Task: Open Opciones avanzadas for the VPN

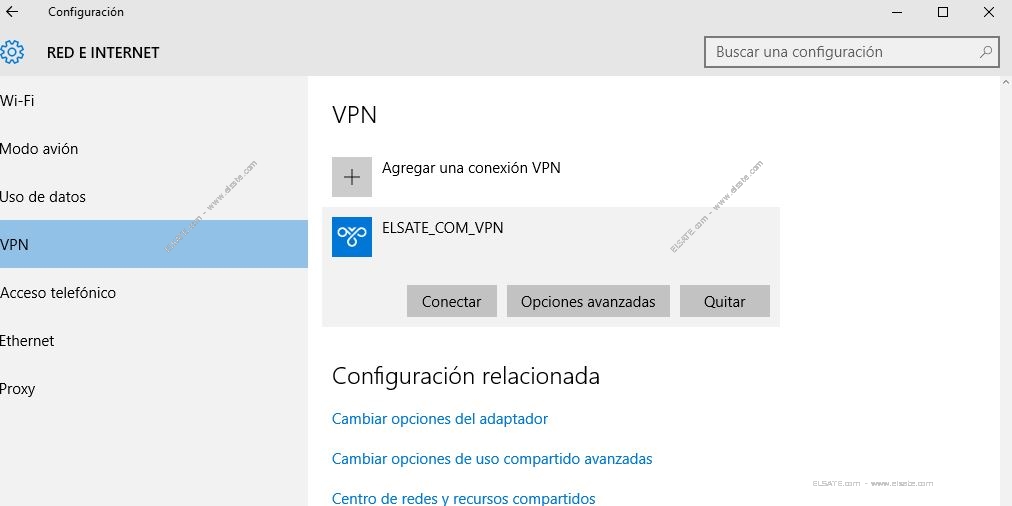Action: 588,301
